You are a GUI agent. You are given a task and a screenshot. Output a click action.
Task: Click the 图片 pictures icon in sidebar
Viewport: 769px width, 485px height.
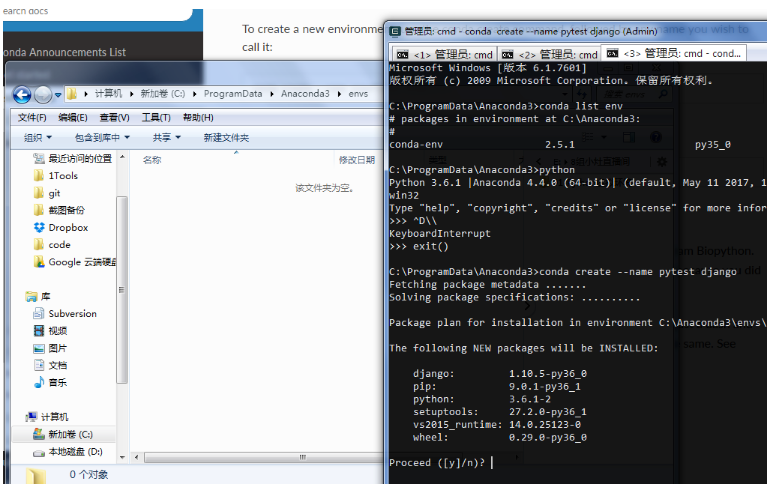(39, 348)
